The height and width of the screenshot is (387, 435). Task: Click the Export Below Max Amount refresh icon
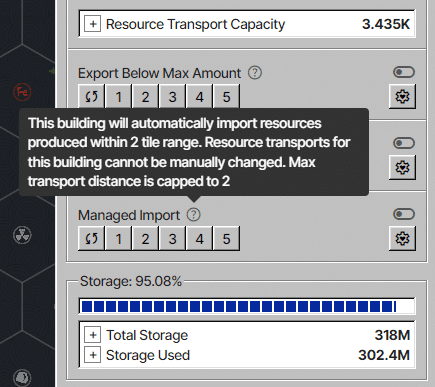click(91, 97)
